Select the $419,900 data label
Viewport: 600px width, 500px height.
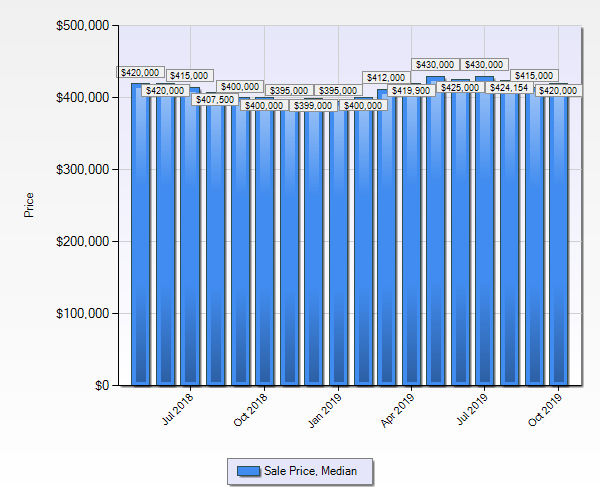(x=411, y=91)
